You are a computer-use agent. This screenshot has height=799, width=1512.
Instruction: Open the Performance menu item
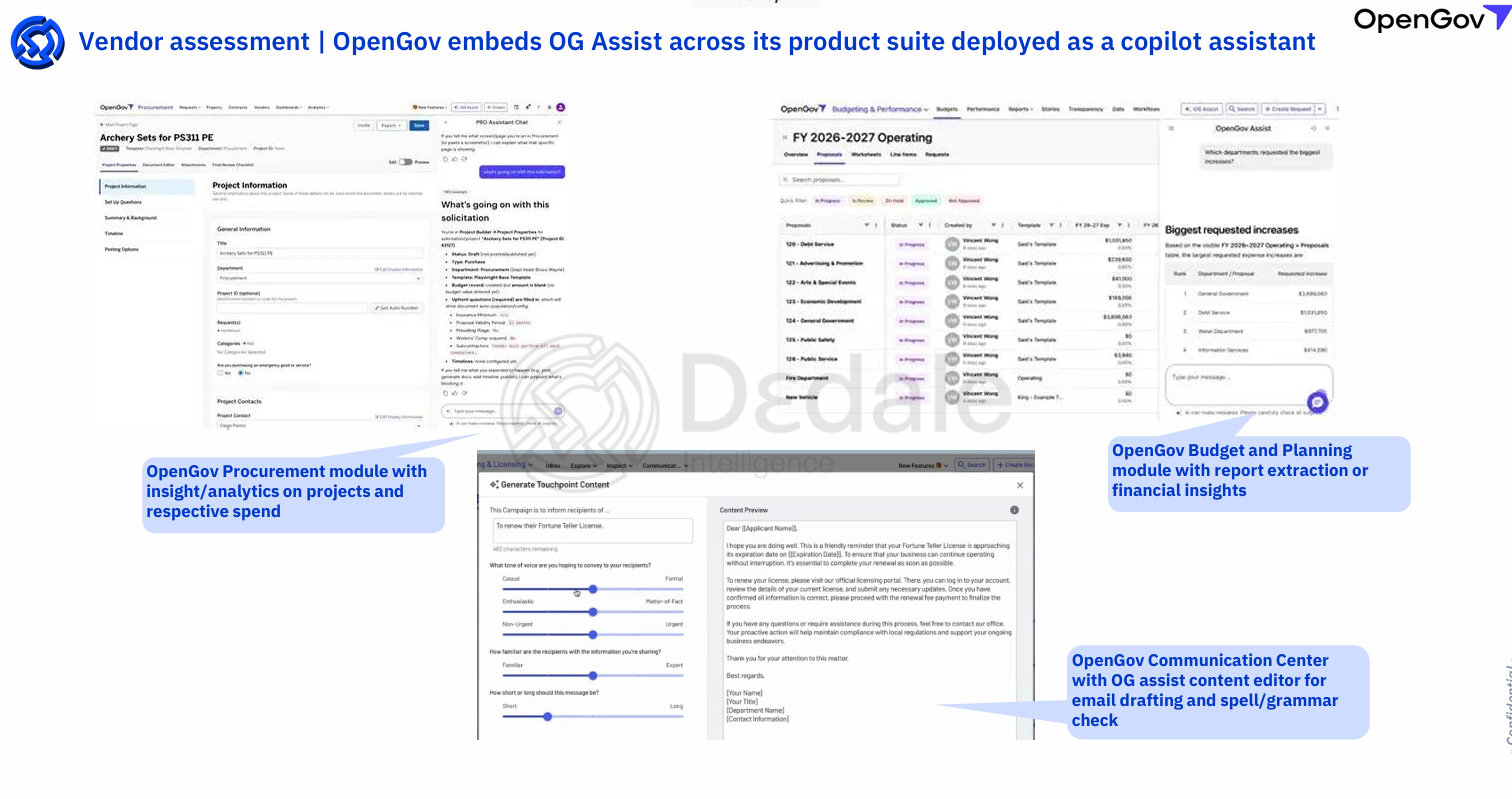coord(983,109)
